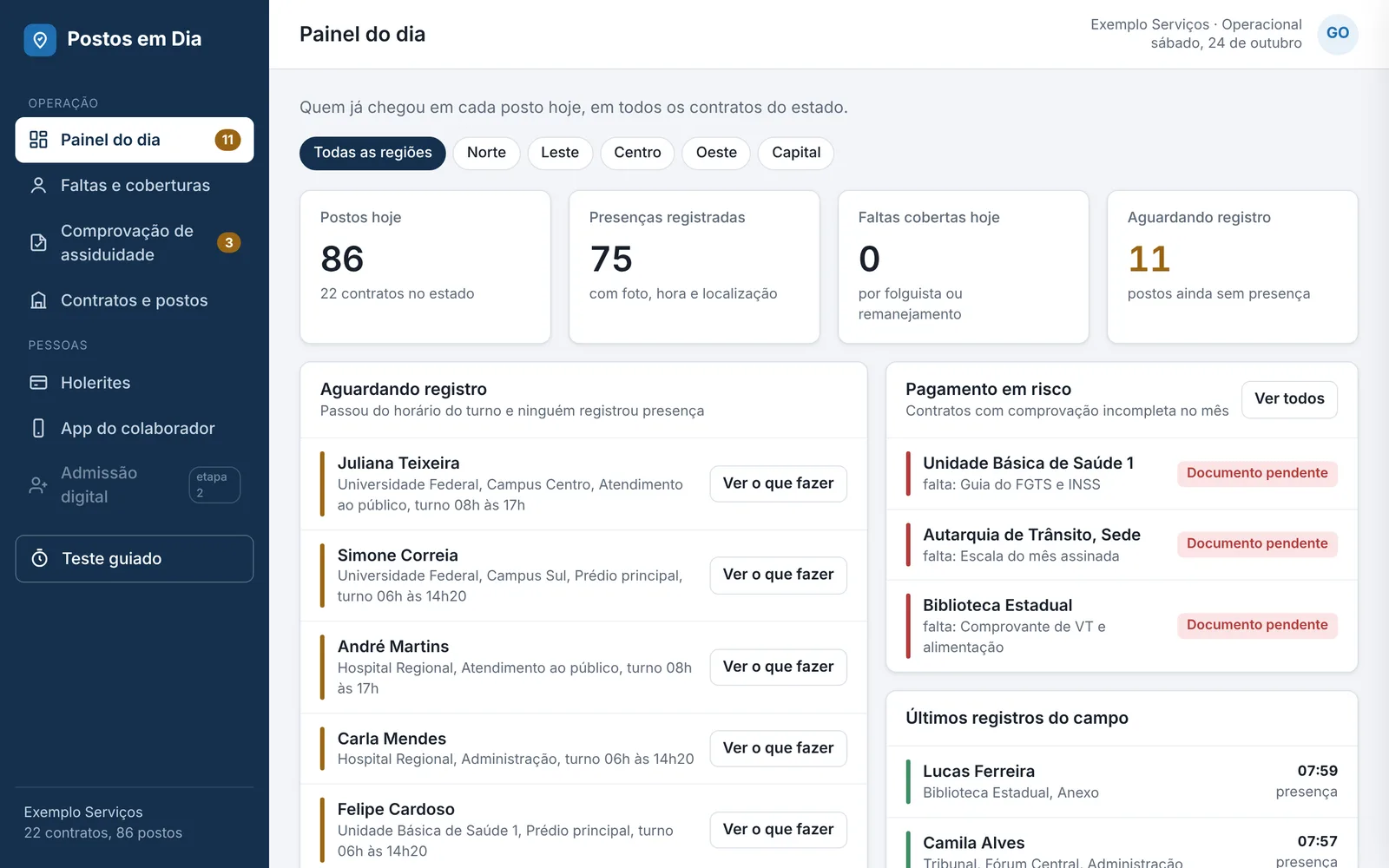This screenshot has height=868, width=1389.
Task: Open the GO user avatar
Action: pyautogui.click(x=1338, y=34)
